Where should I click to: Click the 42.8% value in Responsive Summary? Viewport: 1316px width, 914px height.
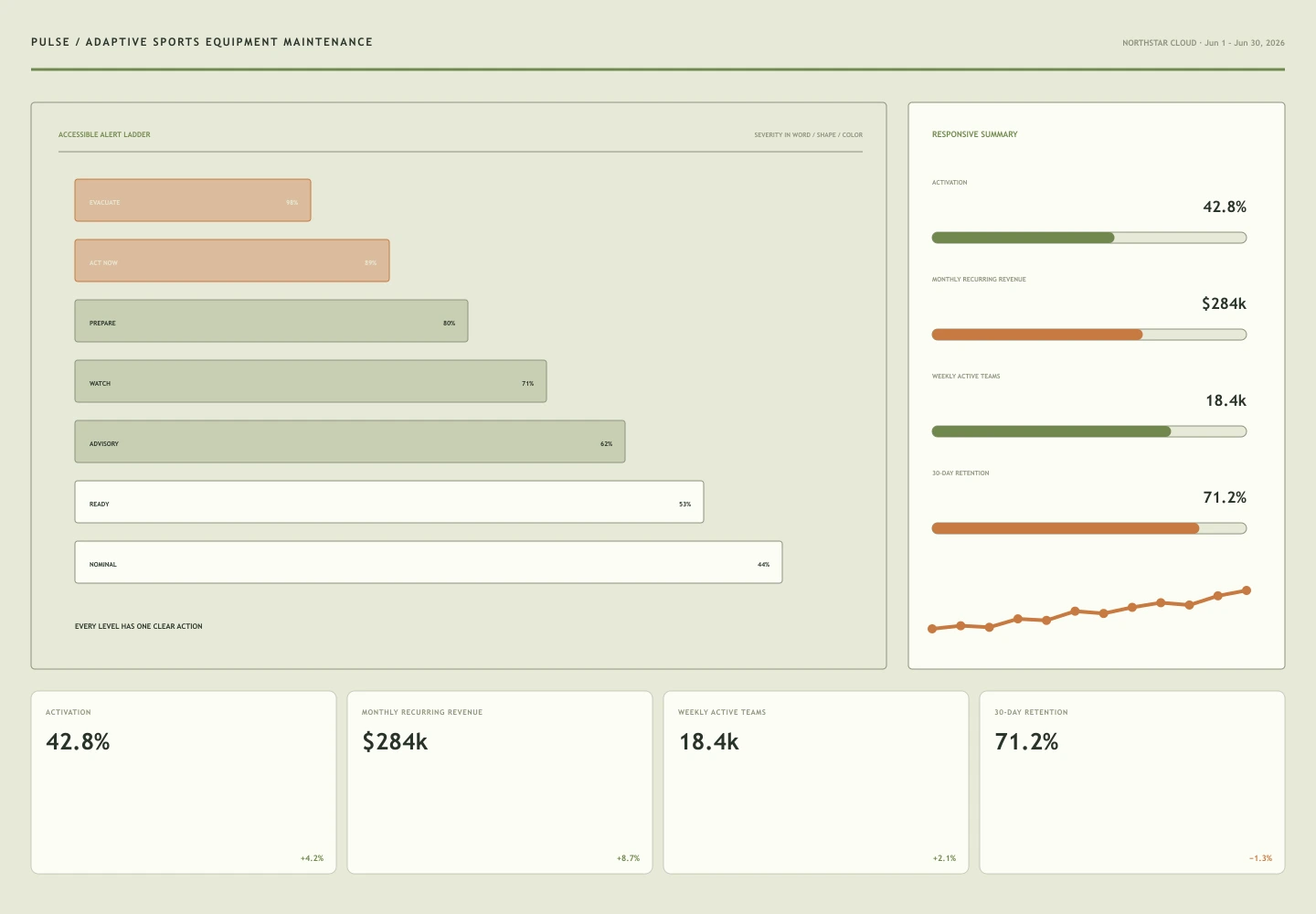tap(1225, 207)
